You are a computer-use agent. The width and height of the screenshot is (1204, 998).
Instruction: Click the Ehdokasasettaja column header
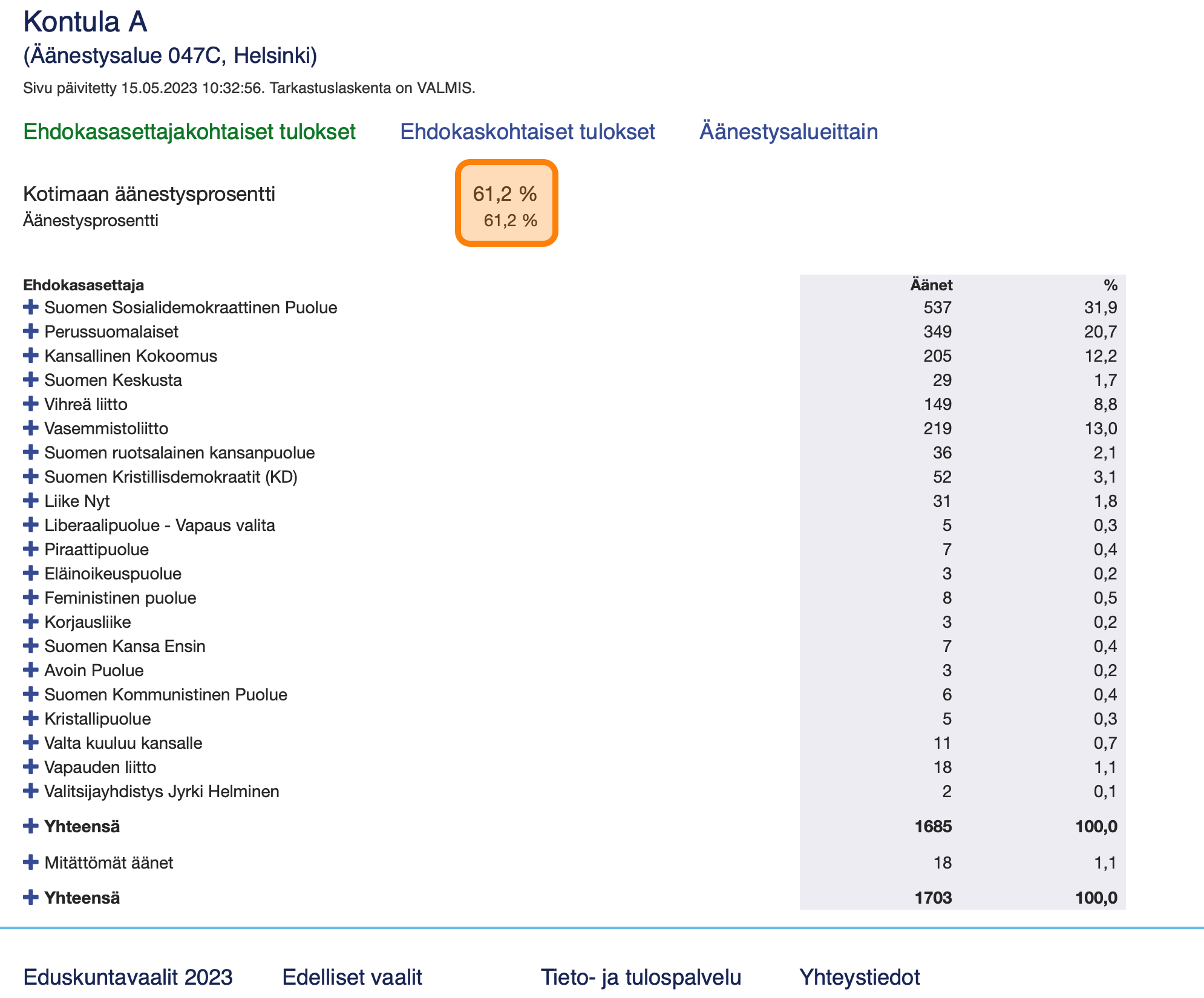point(83,285)
